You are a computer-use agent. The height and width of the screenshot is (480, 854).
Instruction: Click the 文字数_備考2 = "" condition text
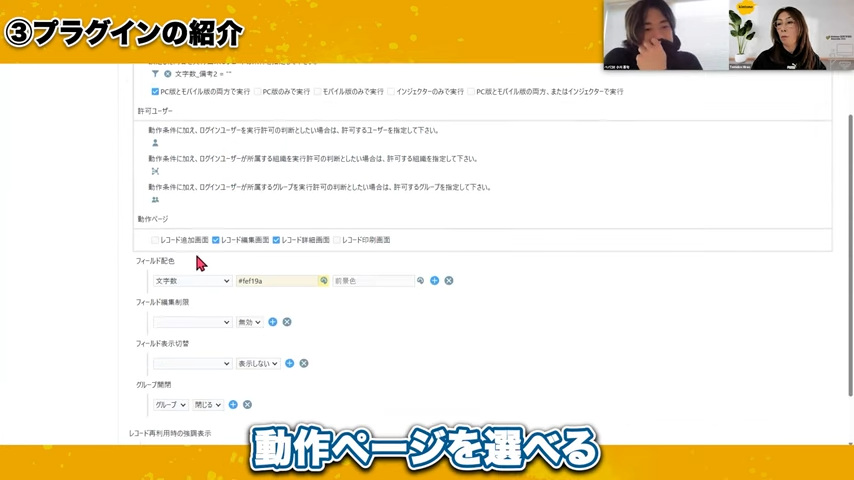point(203,74)
